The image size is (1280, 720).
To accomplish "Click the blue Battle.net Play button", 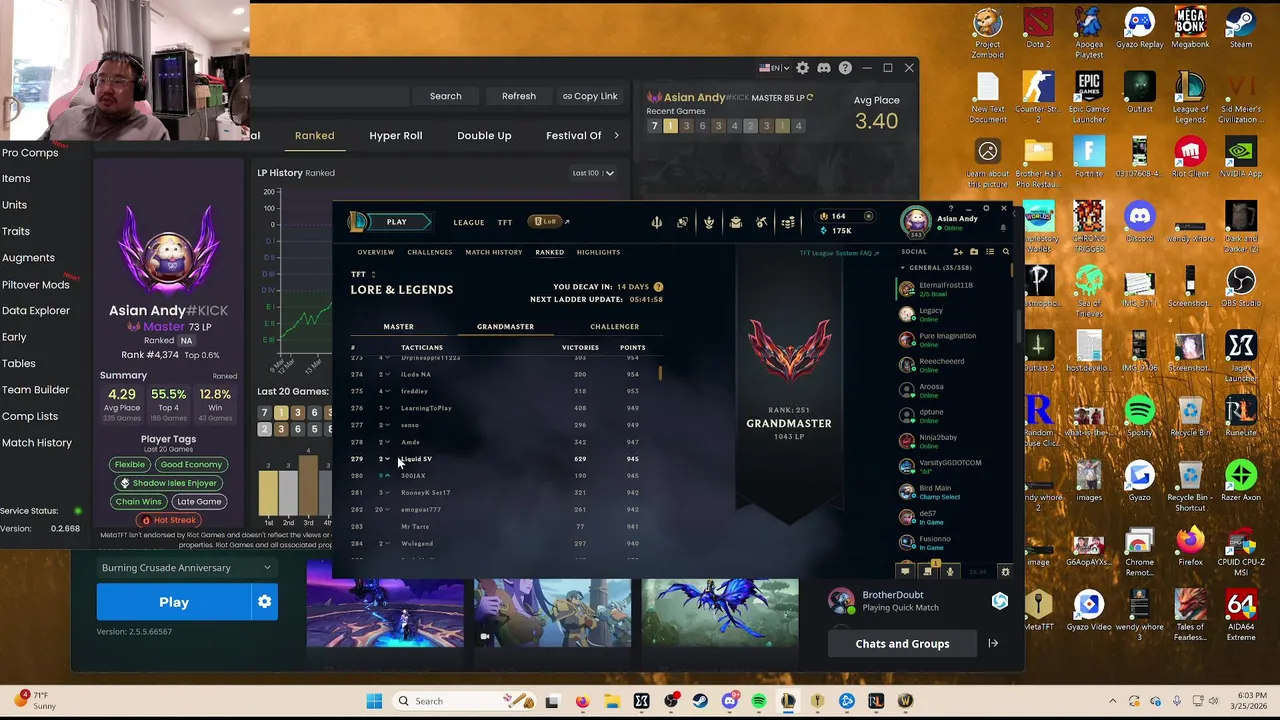I will tap(174, 602).
